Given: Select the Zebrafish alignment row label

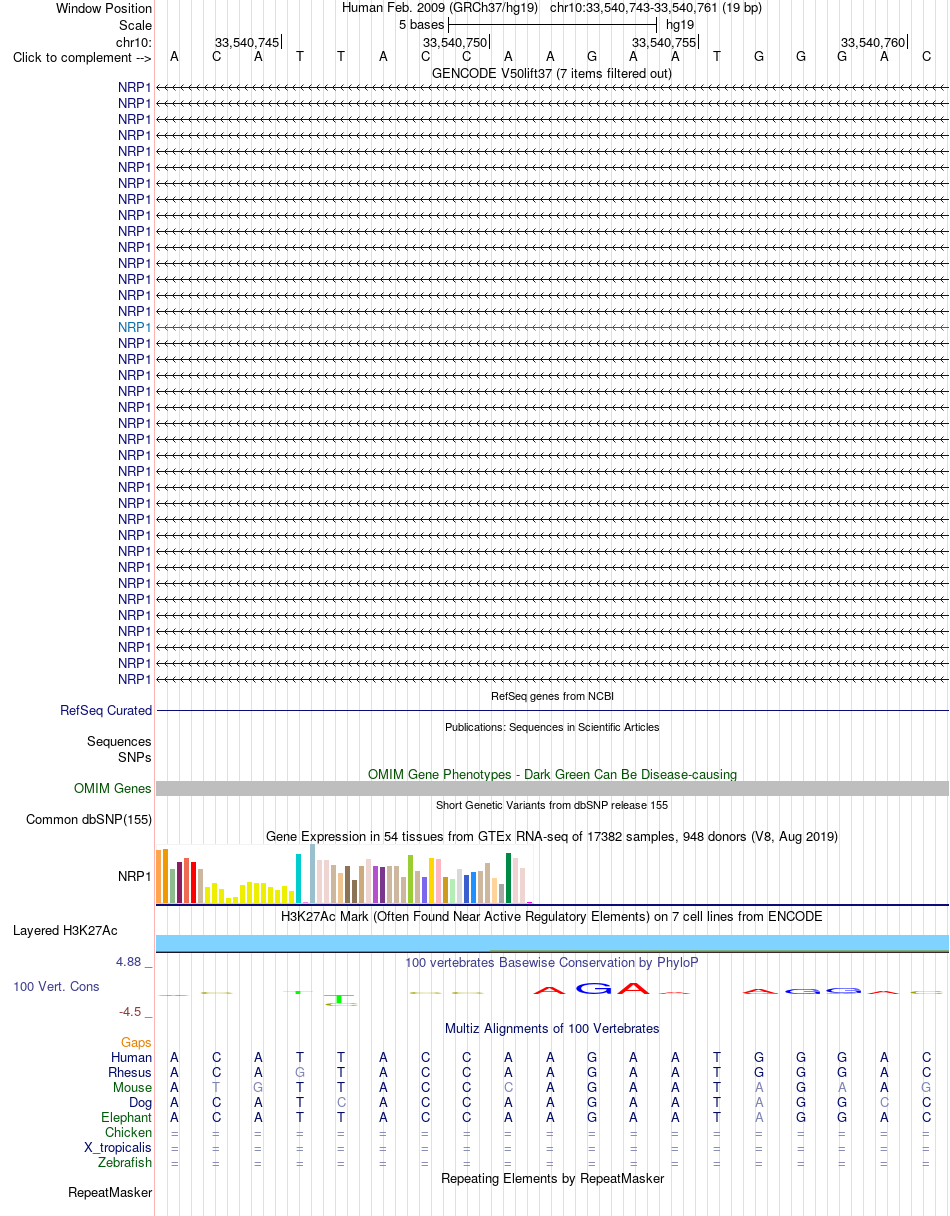Looking at the screenshot, I should [x=125, y=1162].
